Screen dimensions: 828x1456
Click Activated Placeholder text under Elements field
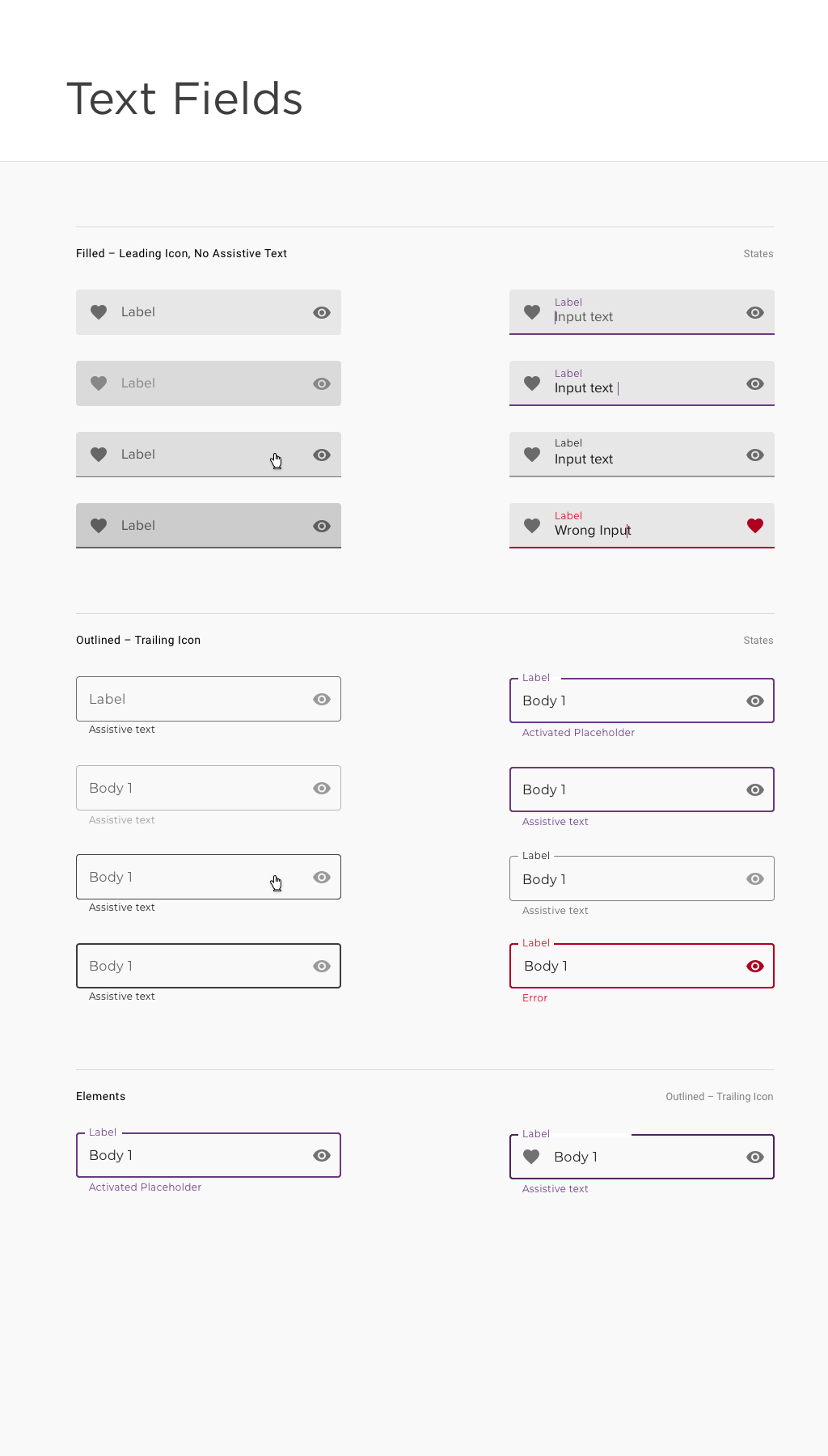[x=145, y=1187]
